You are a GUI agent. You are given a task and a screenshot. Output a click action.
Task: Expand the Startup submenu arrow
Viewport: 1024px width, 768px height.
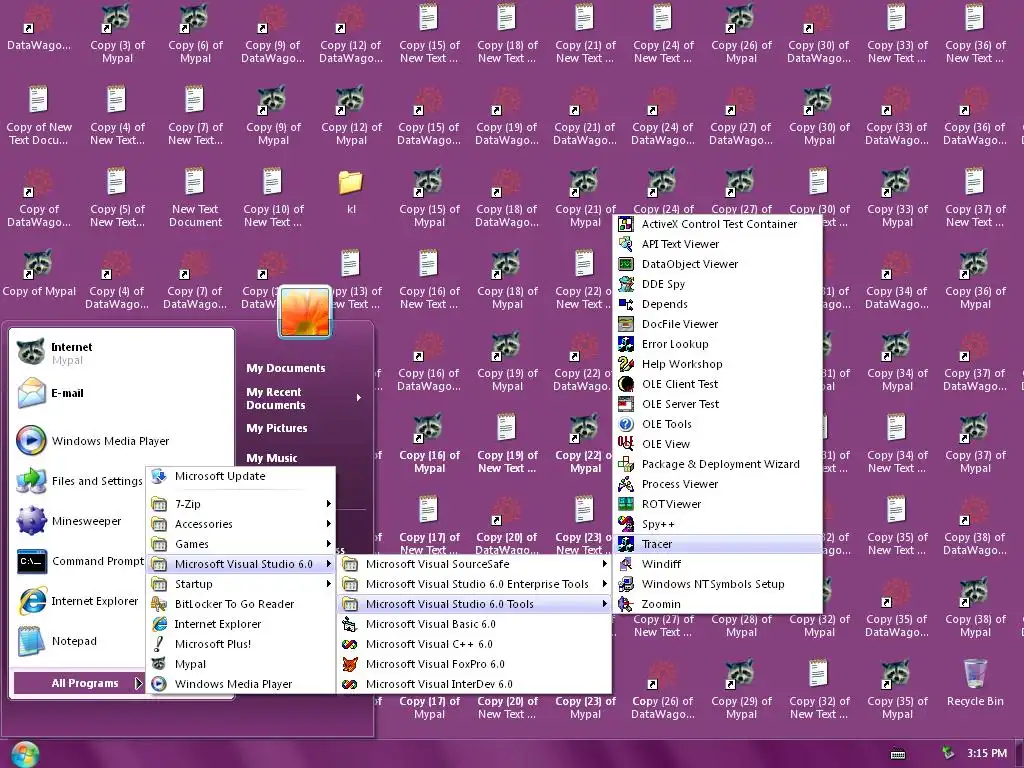[328, 584]
